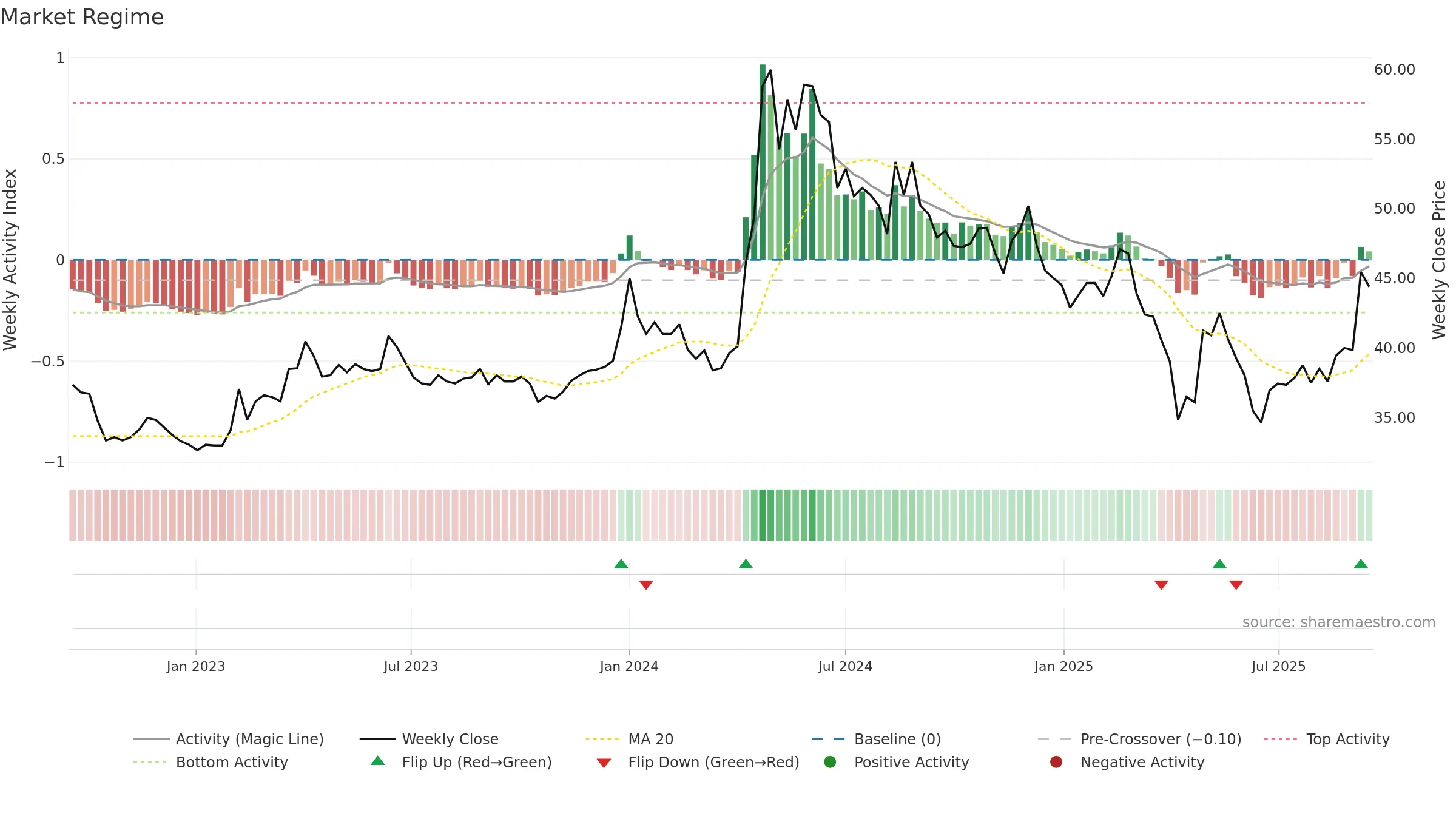Click the 35.00 price axis tick
1456x819 pixels.
tap(1395, 417)
